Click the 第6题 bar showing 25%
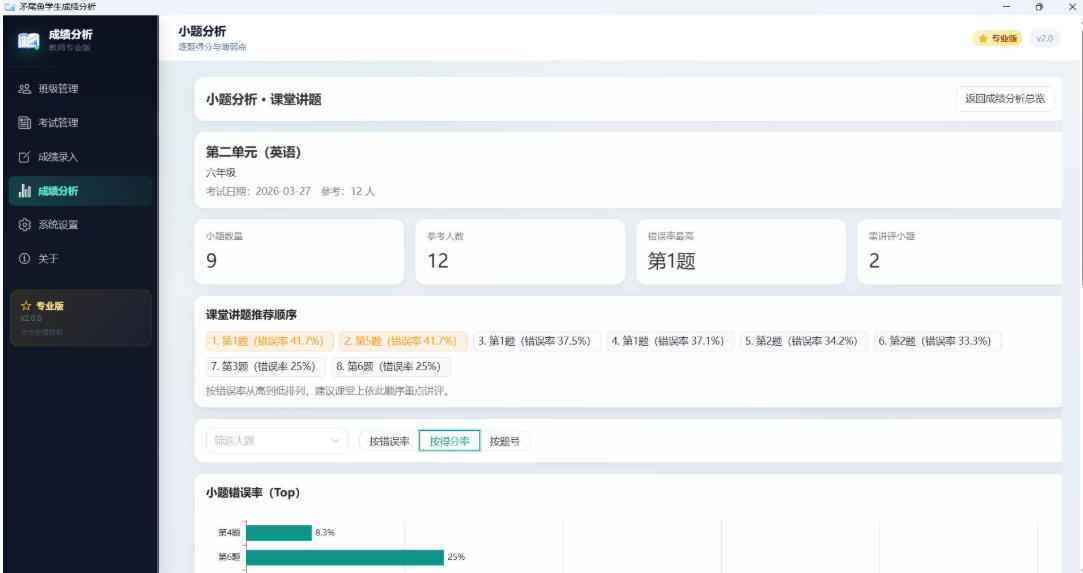 345,557
